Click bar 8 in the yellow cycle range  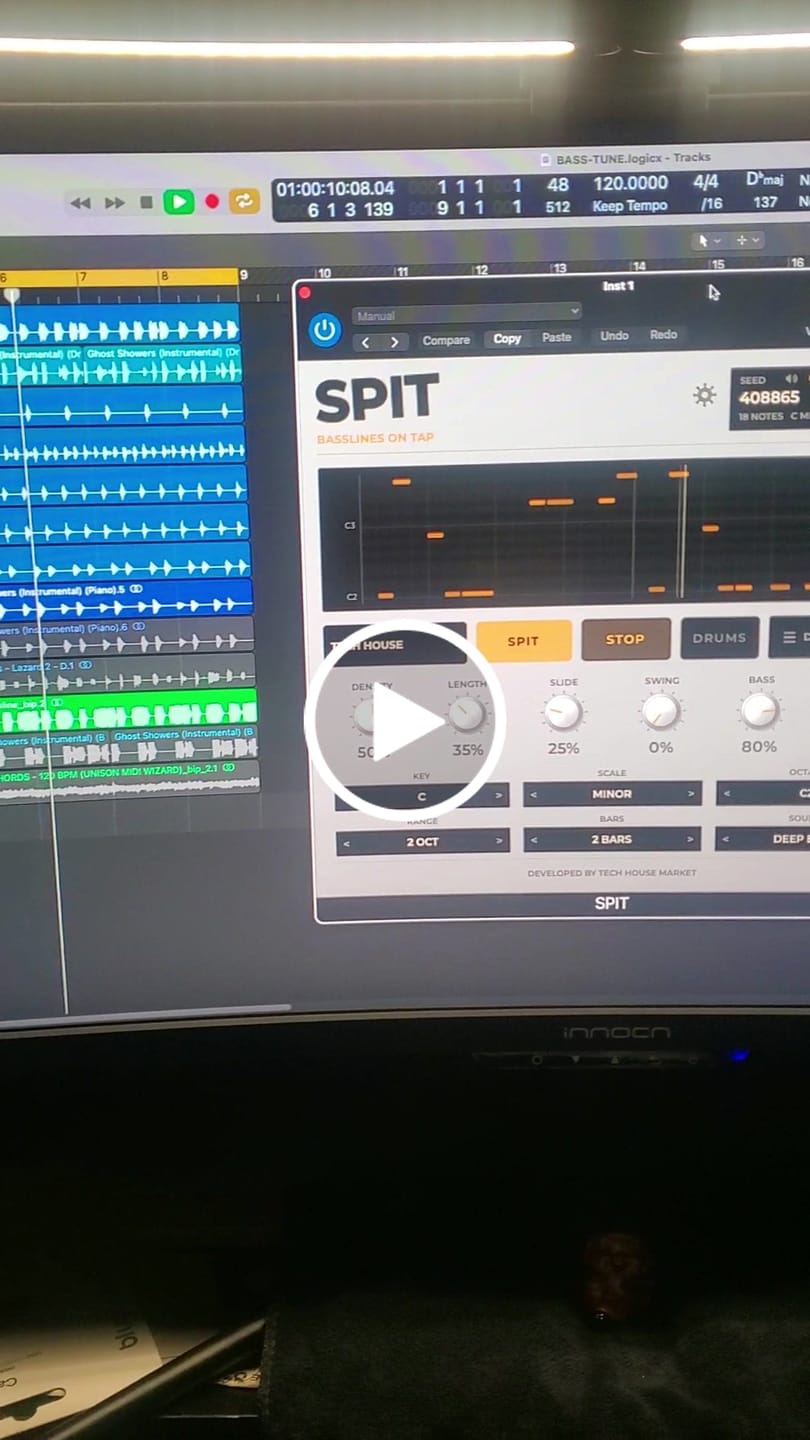[x=165, y=276]
